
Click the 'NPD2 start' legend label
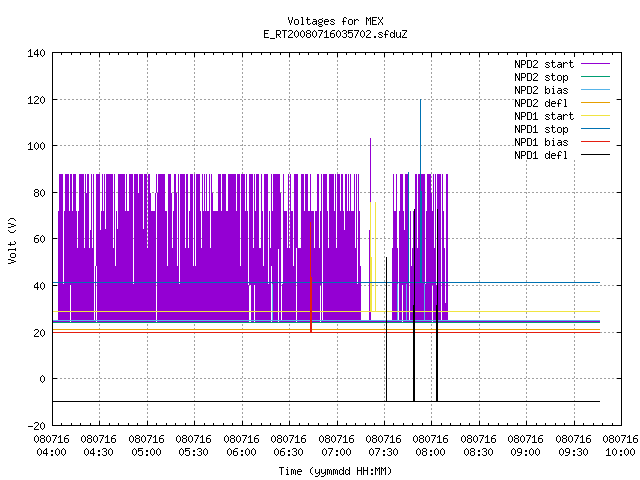coord(544,64)
